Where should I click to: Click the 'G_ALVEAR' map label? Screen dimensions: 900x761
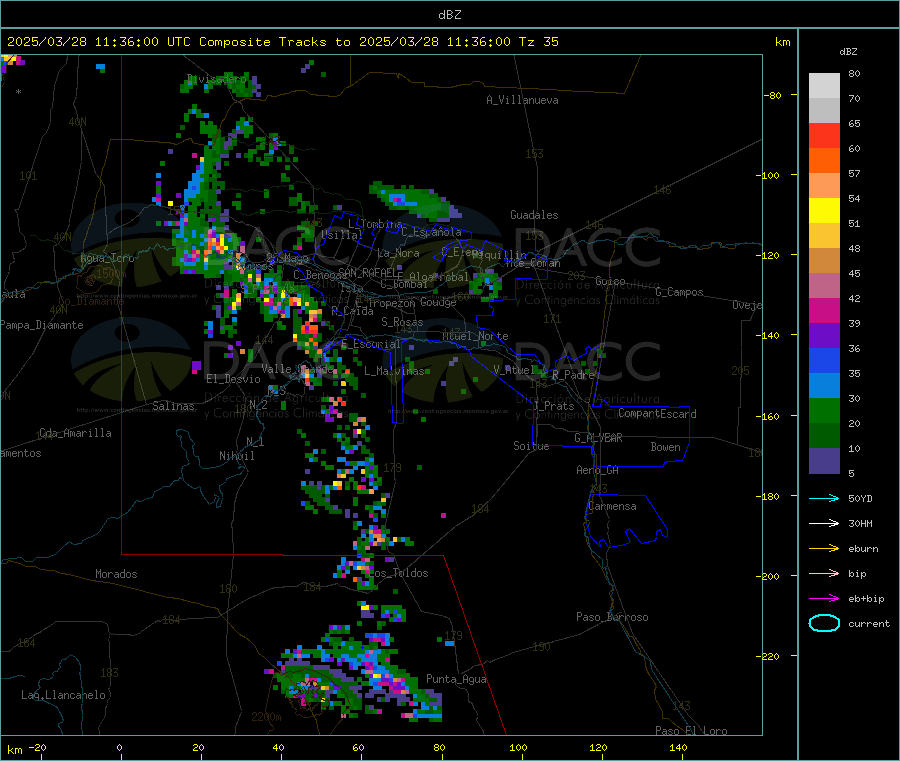(x=598, y=438)
